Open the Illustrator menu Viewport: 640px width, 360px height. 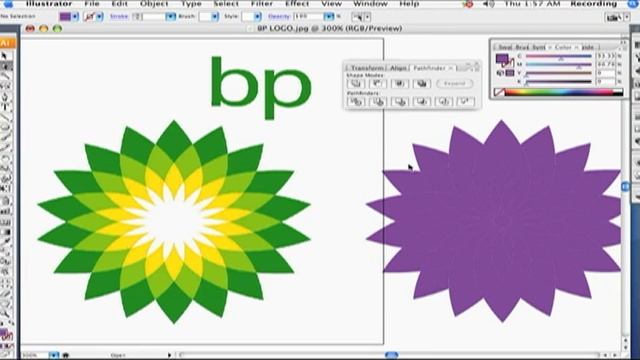[x=49, y=4]
